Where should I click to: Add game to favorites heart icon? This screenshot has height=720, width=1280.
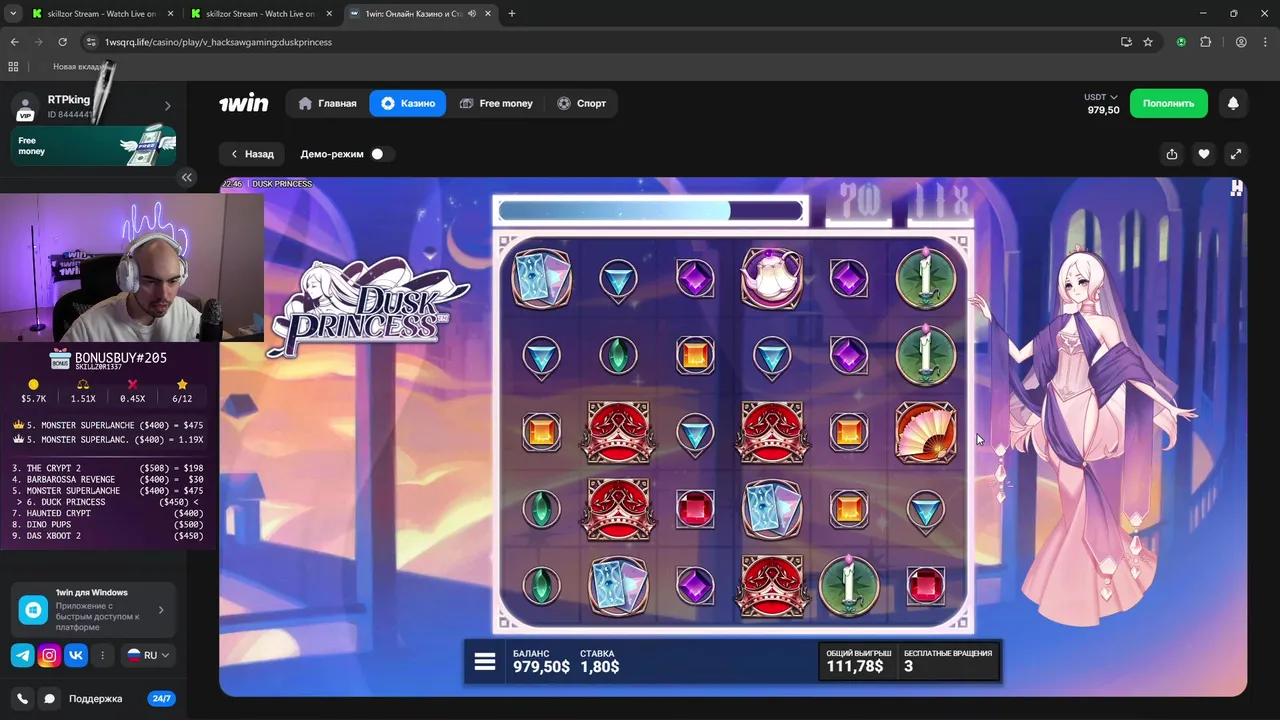coord(1204,154)
